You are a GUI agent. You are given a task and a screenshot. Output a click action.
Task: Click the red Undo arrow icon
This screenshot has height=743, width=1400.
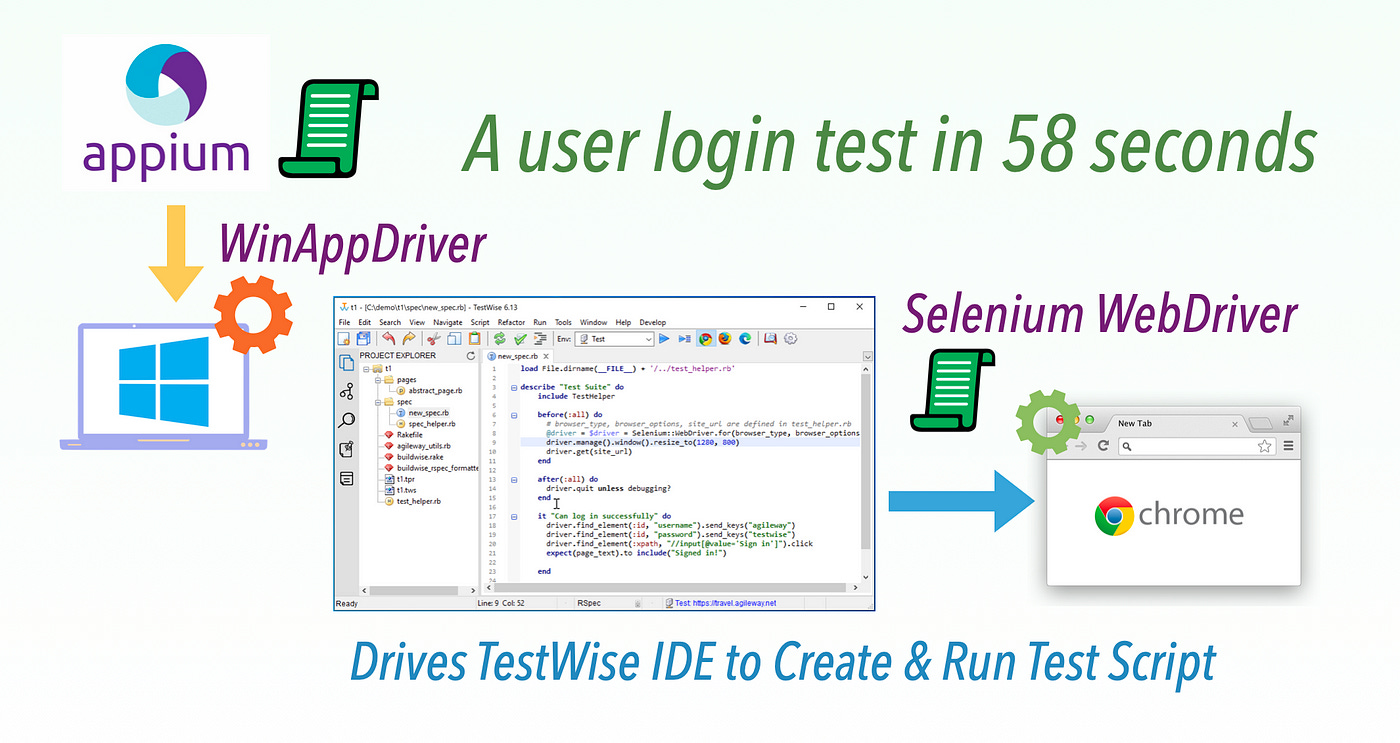[x=389, y=338]
